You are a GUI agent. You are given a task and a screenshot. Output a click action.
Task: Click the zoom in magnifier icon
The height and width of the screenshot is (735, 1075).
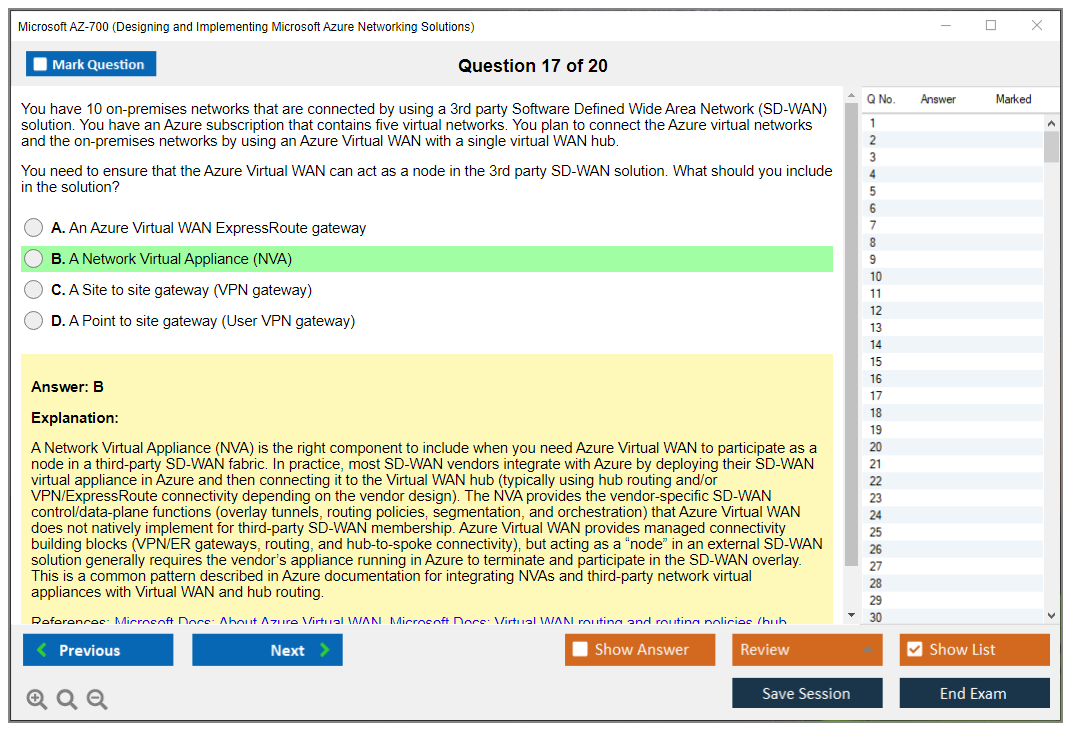37,700
